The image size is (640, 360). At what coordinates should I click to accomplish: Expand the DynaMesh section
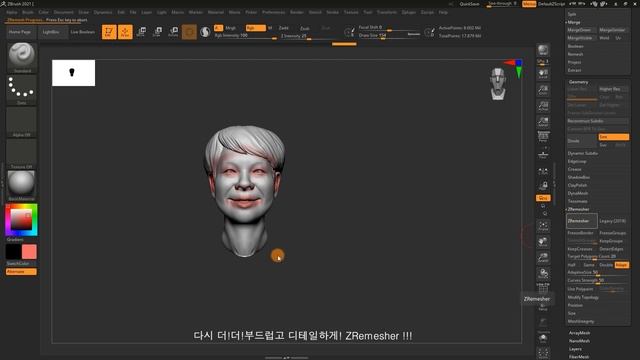[578, 193]
